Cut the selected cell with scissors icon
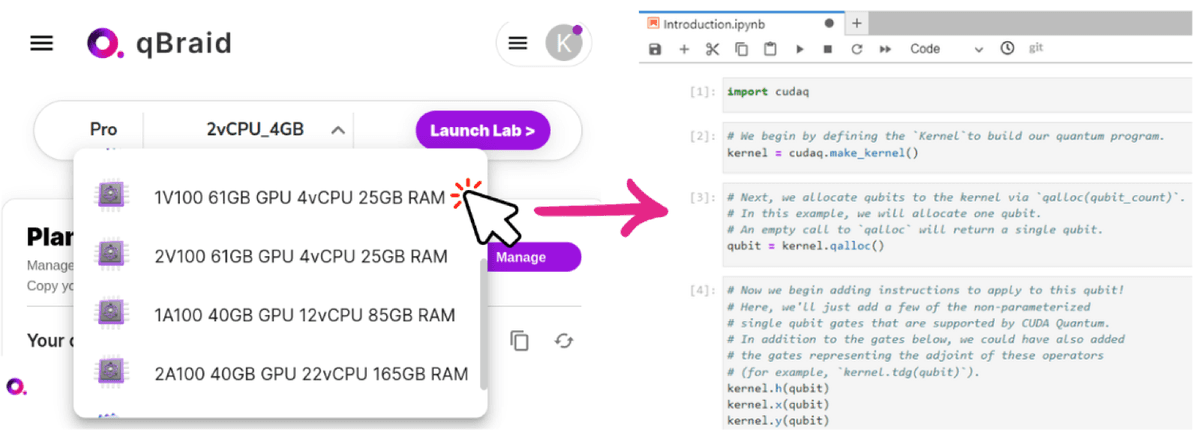The image size is (1200, 437). [712, 48]
